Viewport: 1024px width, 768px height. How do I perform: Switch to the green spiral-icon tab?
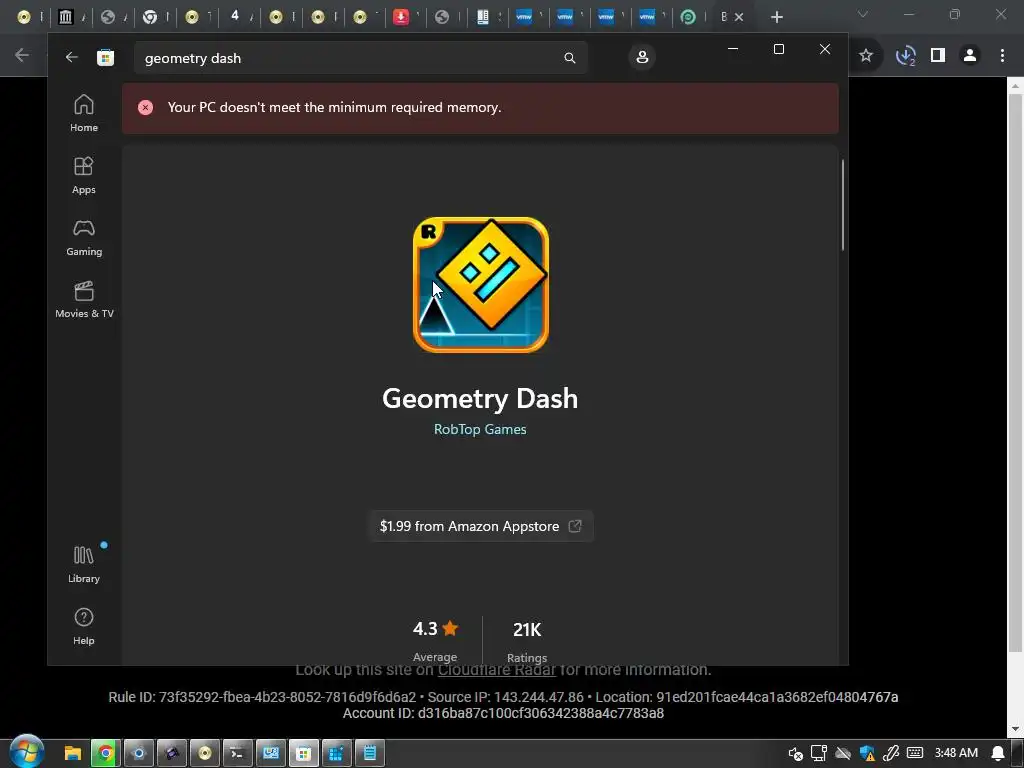coord(688,17)
